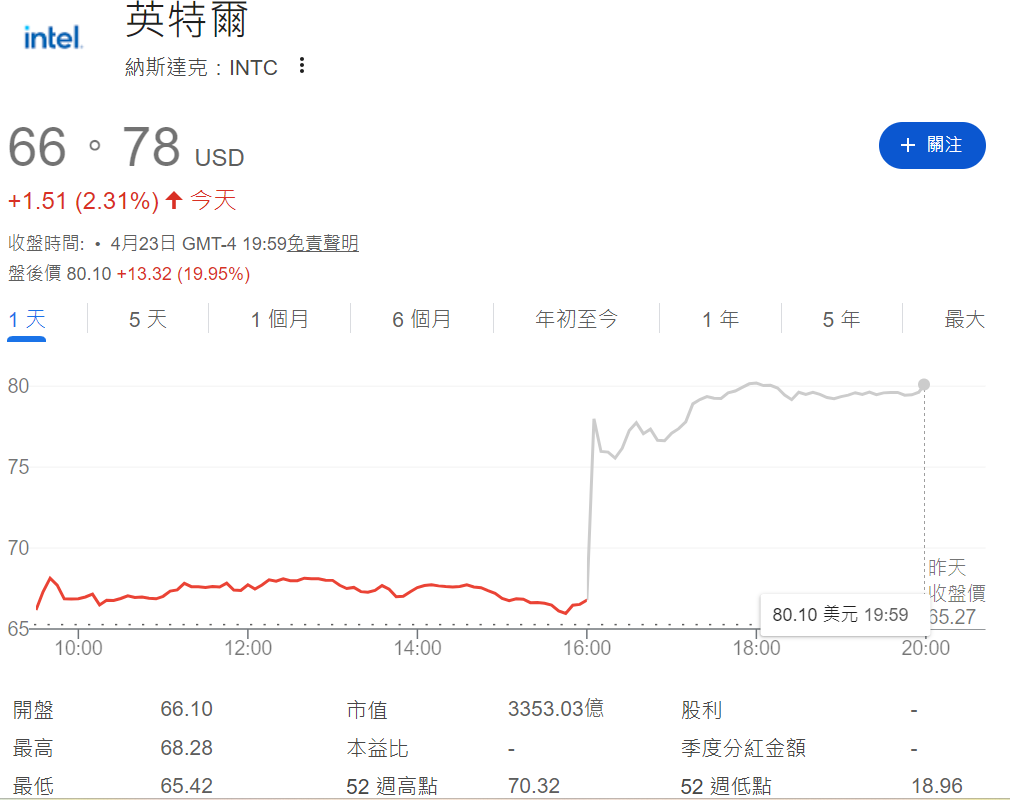This screenshot has width=1010, height=800.
Task: Open the 免責聲明 disclaimer link
Action: 324,242
